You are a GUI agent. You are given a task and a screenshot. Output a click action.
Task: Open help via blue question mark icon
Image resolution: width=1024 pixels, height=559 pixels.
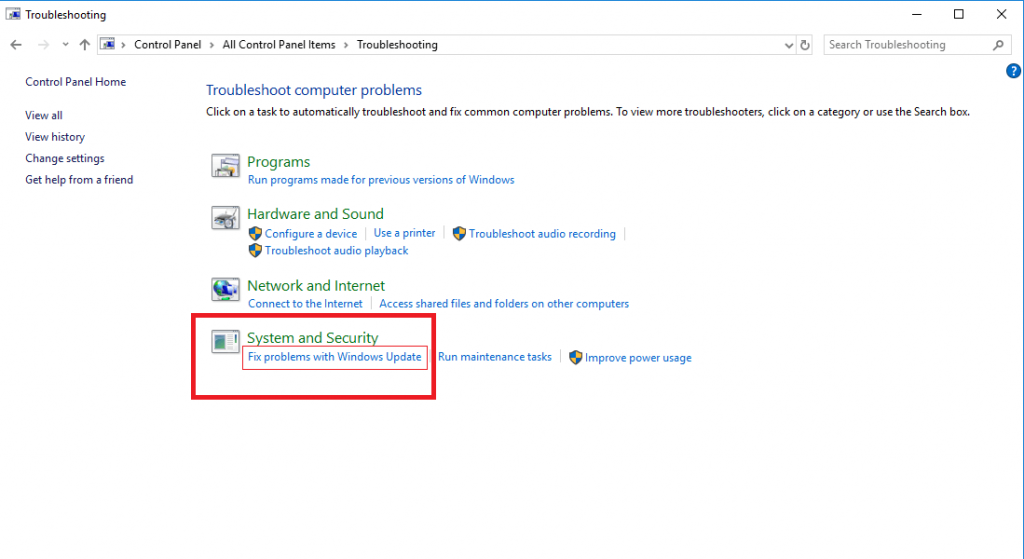(x=1013, y=71)
